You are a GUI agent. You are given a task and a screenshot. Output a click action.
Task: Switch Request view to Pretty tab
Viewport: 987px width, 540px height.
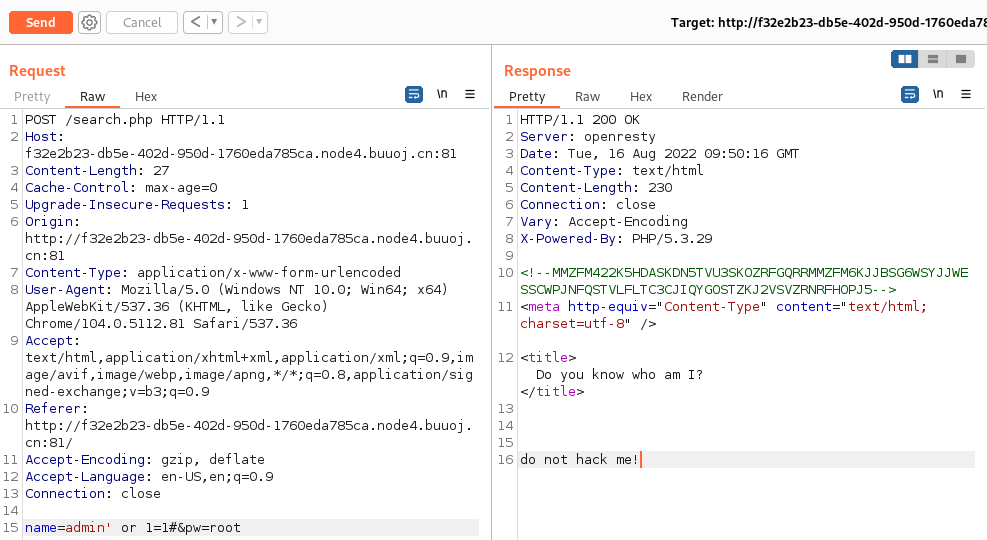pyautogui.click(x=32, y=96)
